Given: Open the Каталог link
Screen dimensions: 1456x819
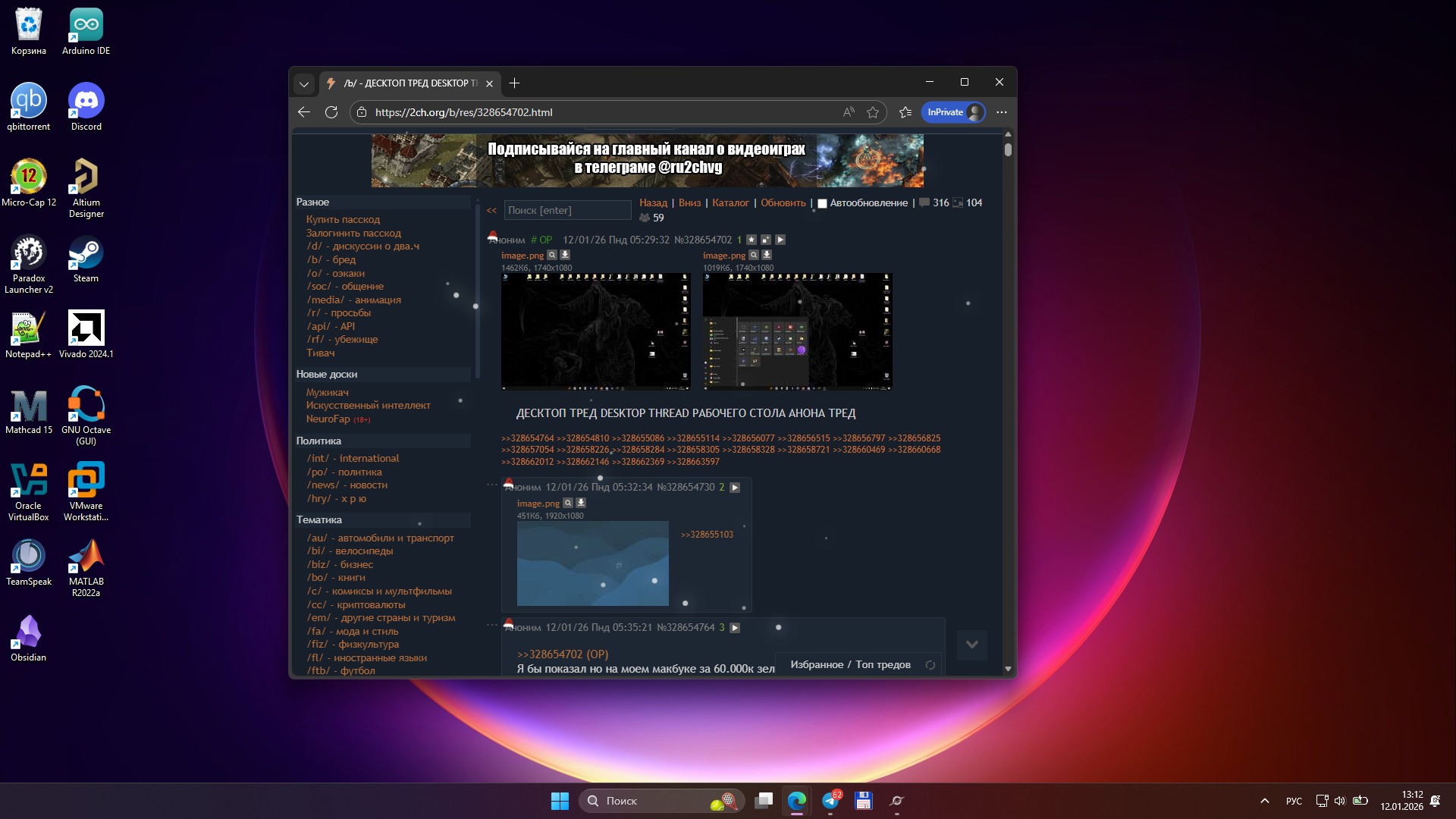Looking at the screenshot, I should [730, 203].
